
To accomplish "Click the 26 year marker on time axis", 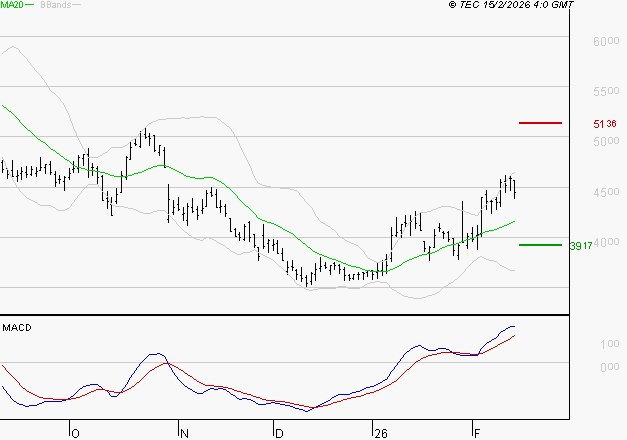I will 381,434.
